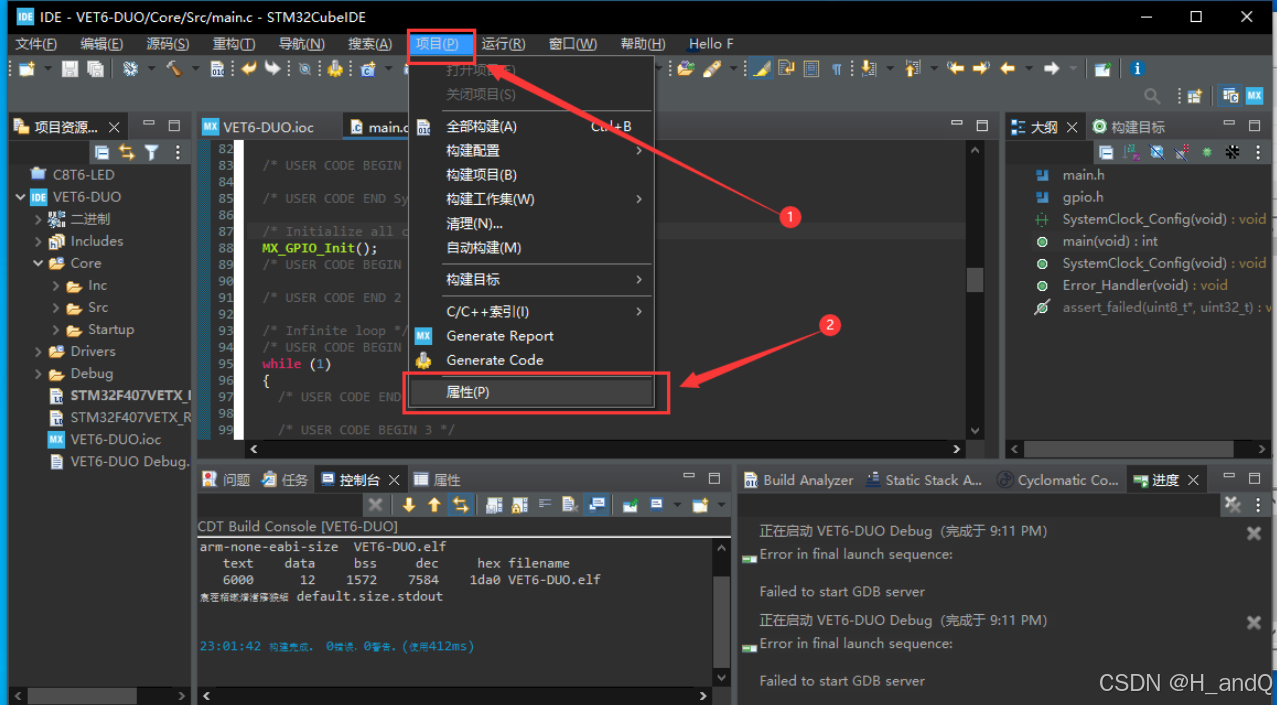Click the console horizontal scrollbar right arrow
The width and height of the screenshot is (1277, 705).
(x=705, y=696)
